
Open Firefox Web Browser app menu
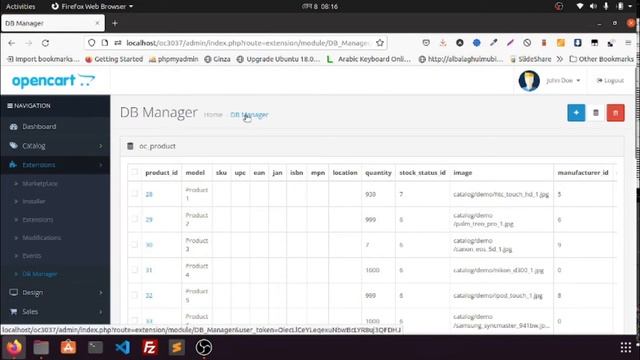92,7
